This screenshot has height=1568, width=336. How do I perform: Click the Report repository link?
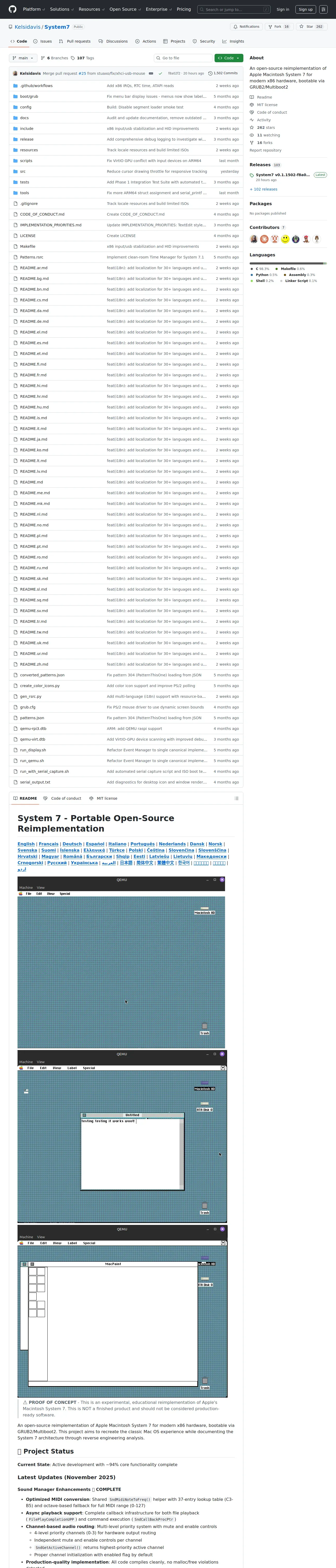tap(265, 150)
